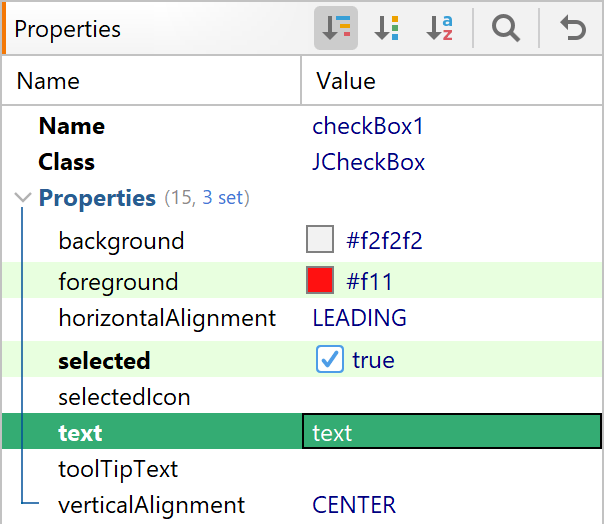Screen dimensions: 604x524
Task: Click the red foreground color swatch
Action: [320, 280]
